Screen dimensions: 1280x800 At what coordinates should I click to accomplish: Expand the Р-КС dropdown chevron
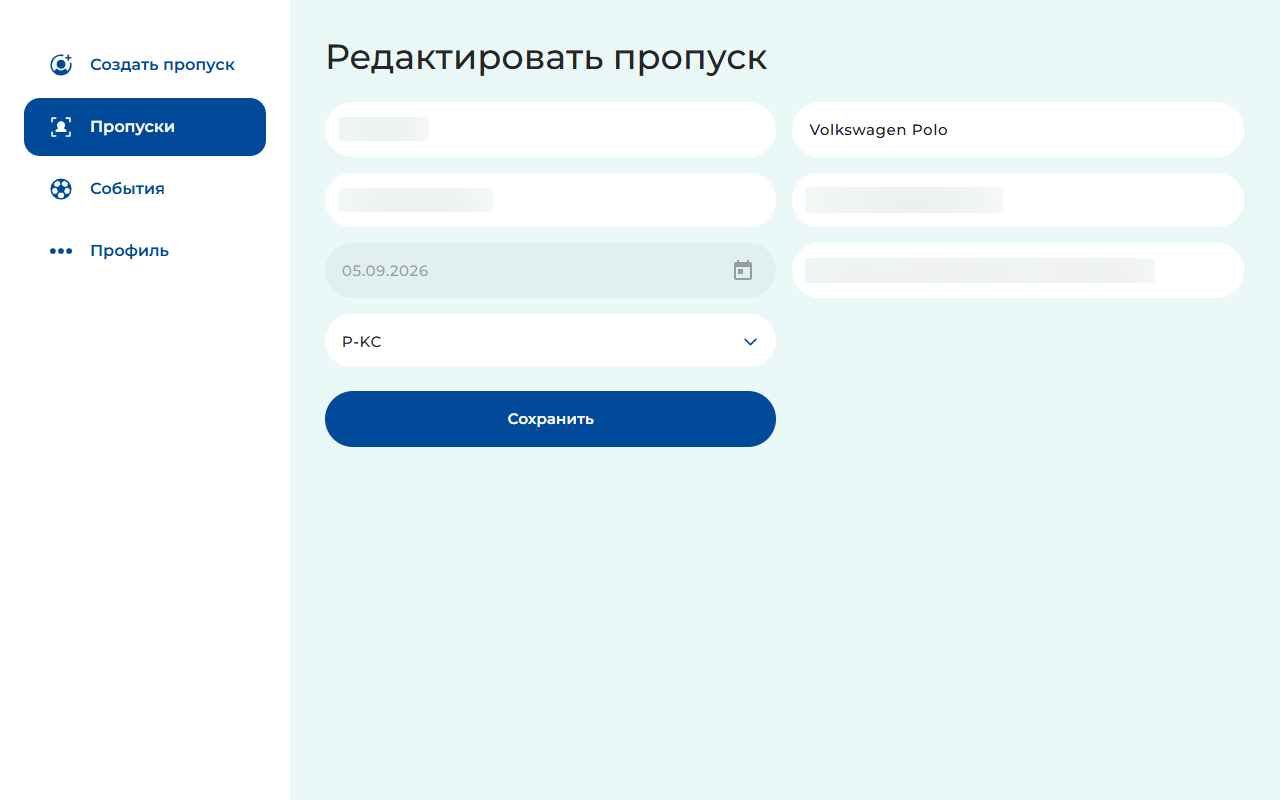tap(751, 342)
